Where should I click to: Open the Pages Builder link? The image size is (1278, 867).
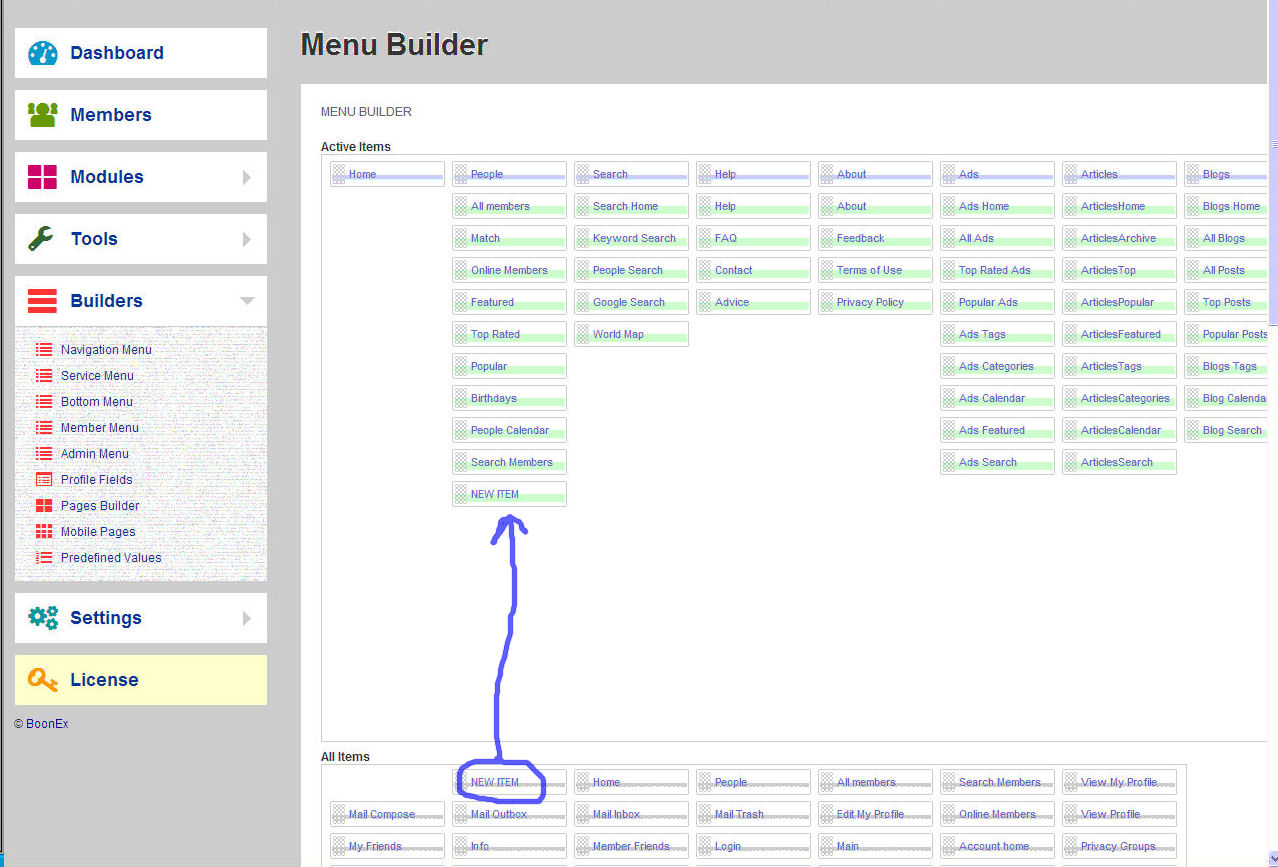pos(100,506)
